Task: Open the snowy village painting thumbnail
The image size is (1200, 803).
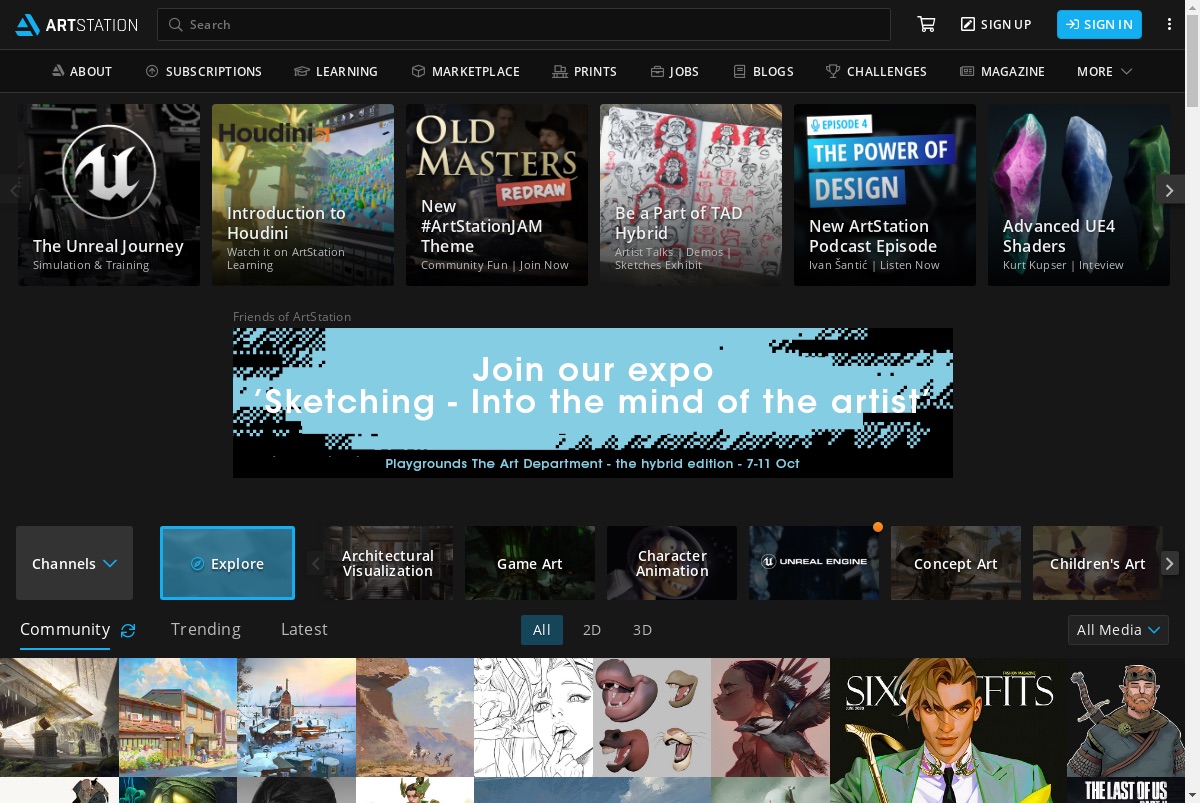Action: tap(296, 717)
